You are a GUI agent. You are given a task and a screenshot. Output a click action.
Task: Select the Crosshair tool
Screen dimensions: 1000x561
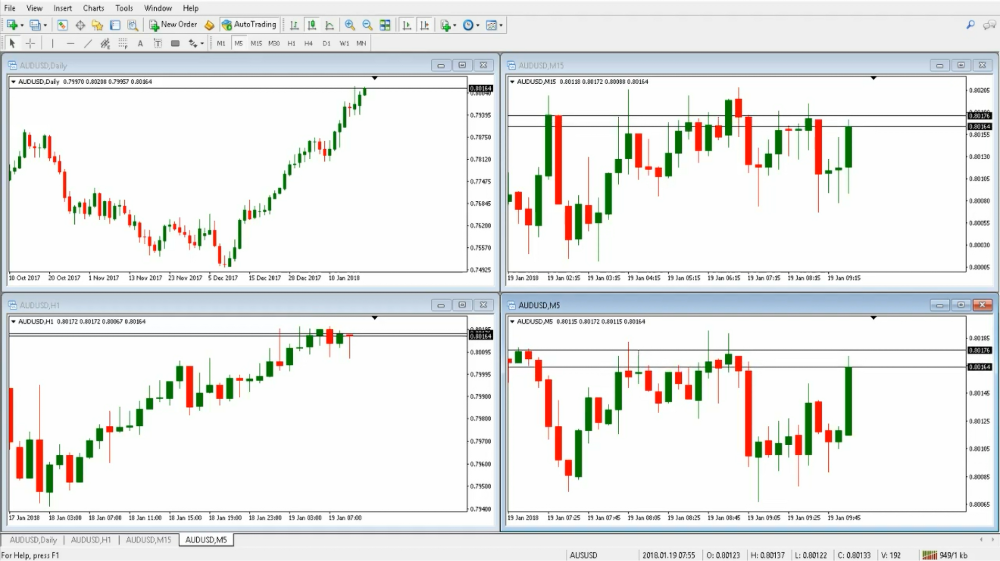30,43
